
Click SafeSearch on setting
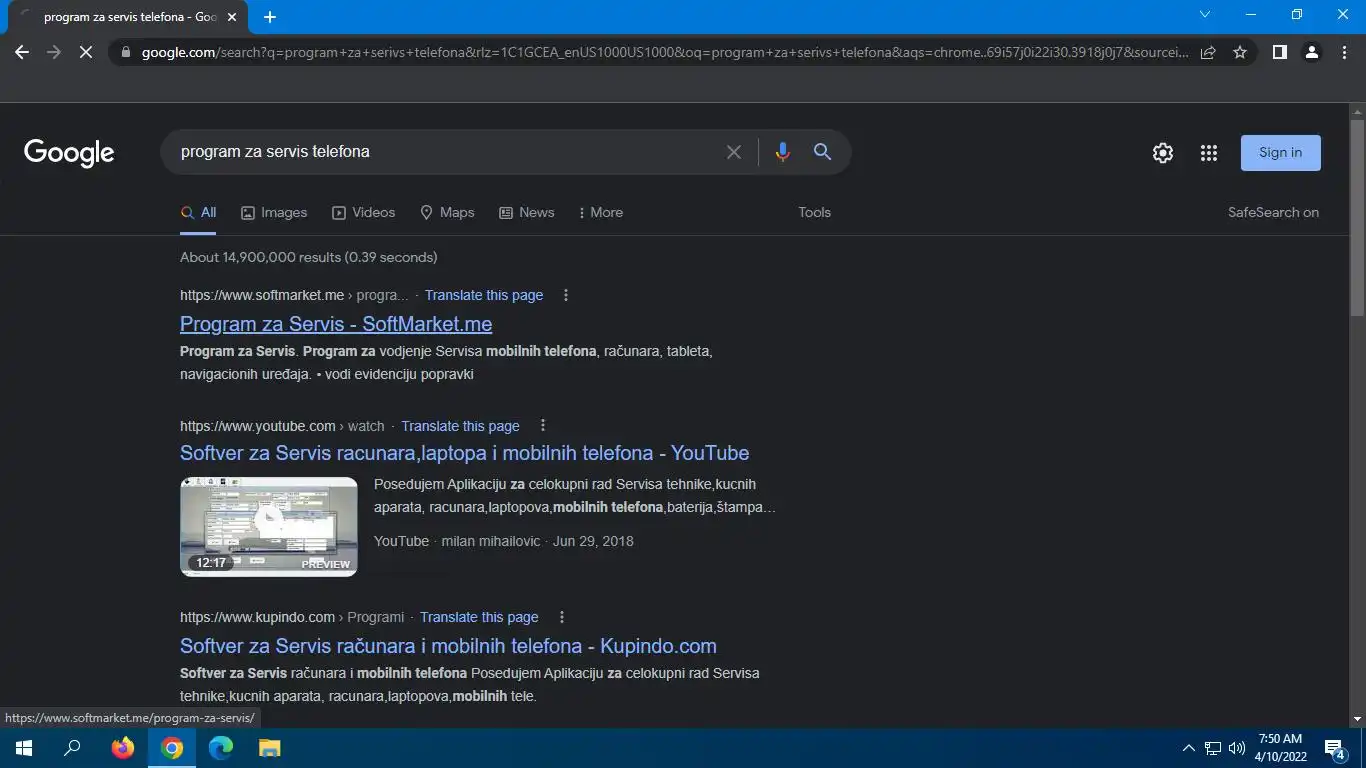1273,212
